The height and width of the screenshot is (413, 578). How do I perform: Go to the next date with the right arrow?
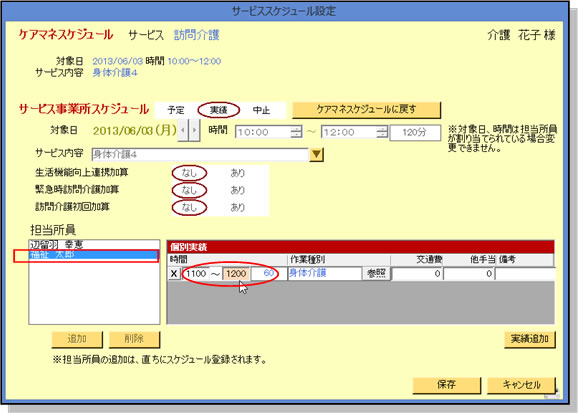click(x=194, y=130)
